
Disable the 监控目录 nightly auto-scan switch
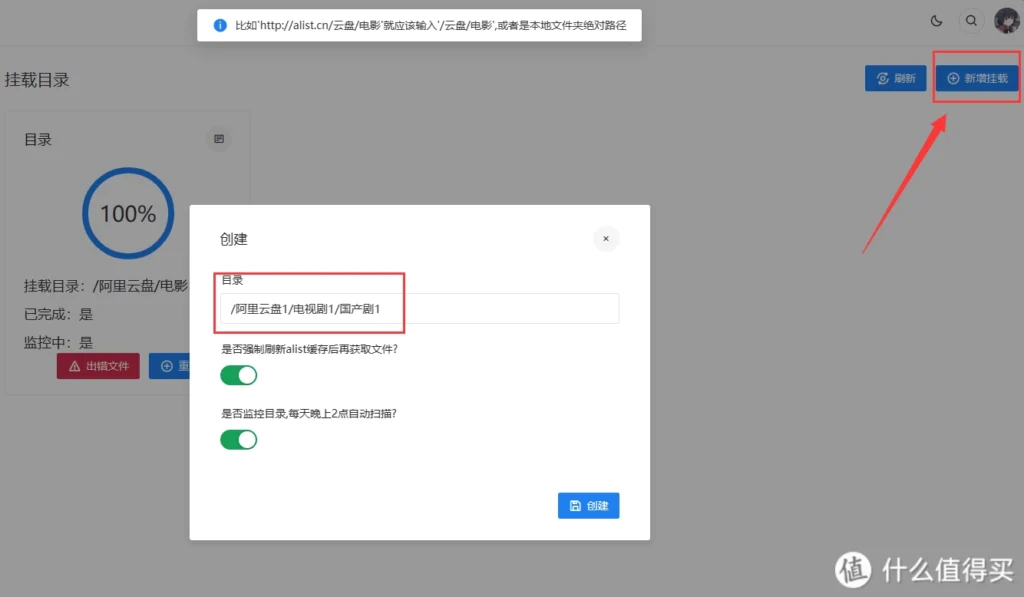[239, 439]
